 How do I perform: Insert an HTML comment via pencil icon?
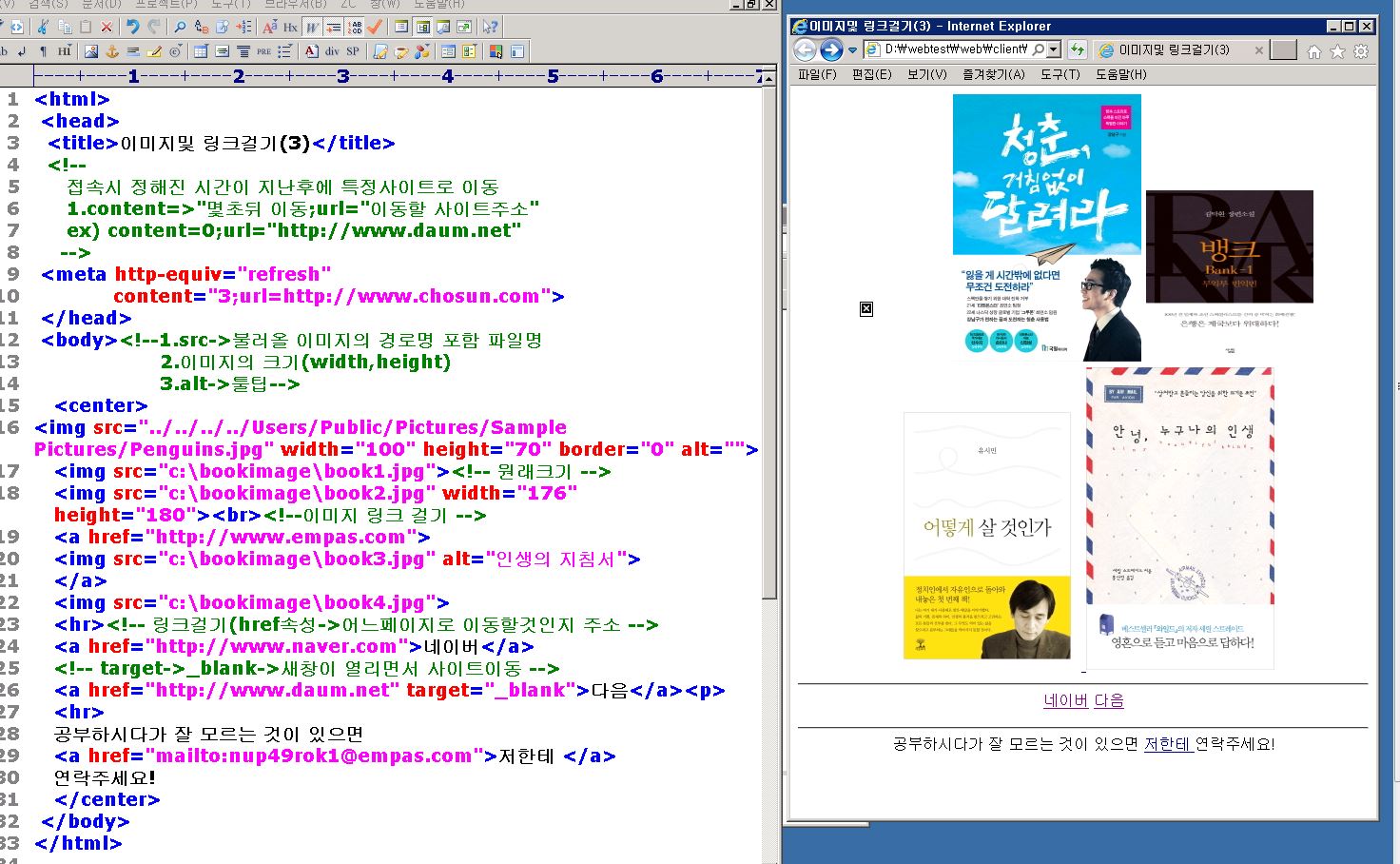[x=154, y=50]
